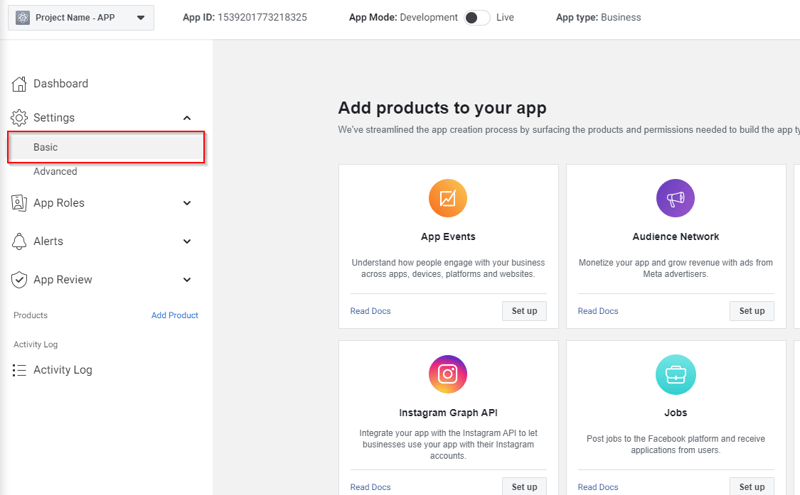
Task: Click the orange App Events icon
Action: point(448,198)
